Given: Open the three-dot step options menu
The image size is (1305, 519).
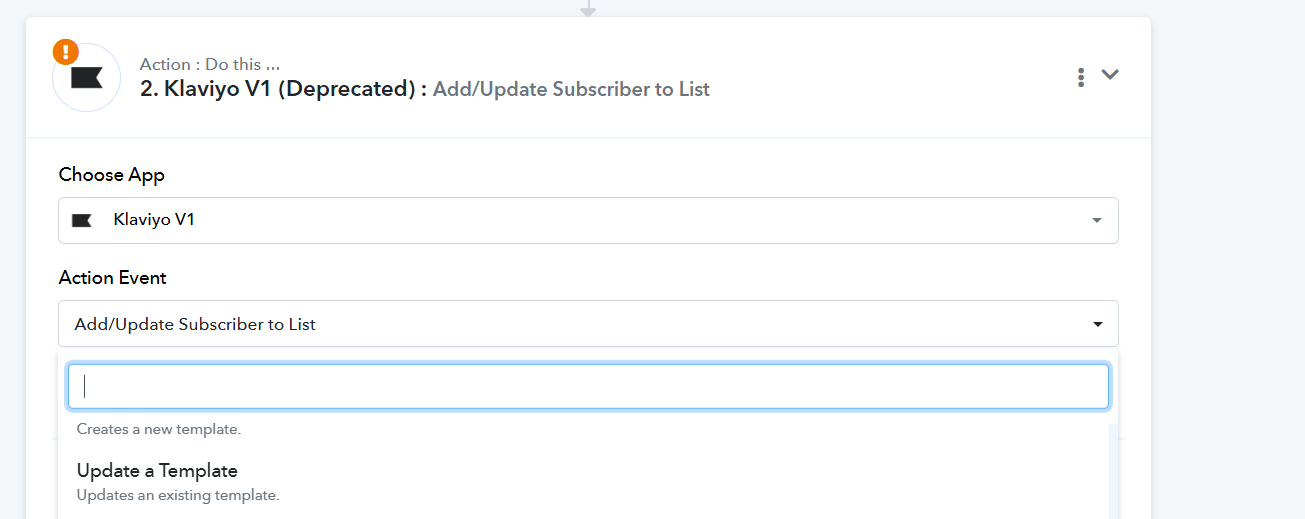Looking at the screenshot, I should pos(1081,77).
